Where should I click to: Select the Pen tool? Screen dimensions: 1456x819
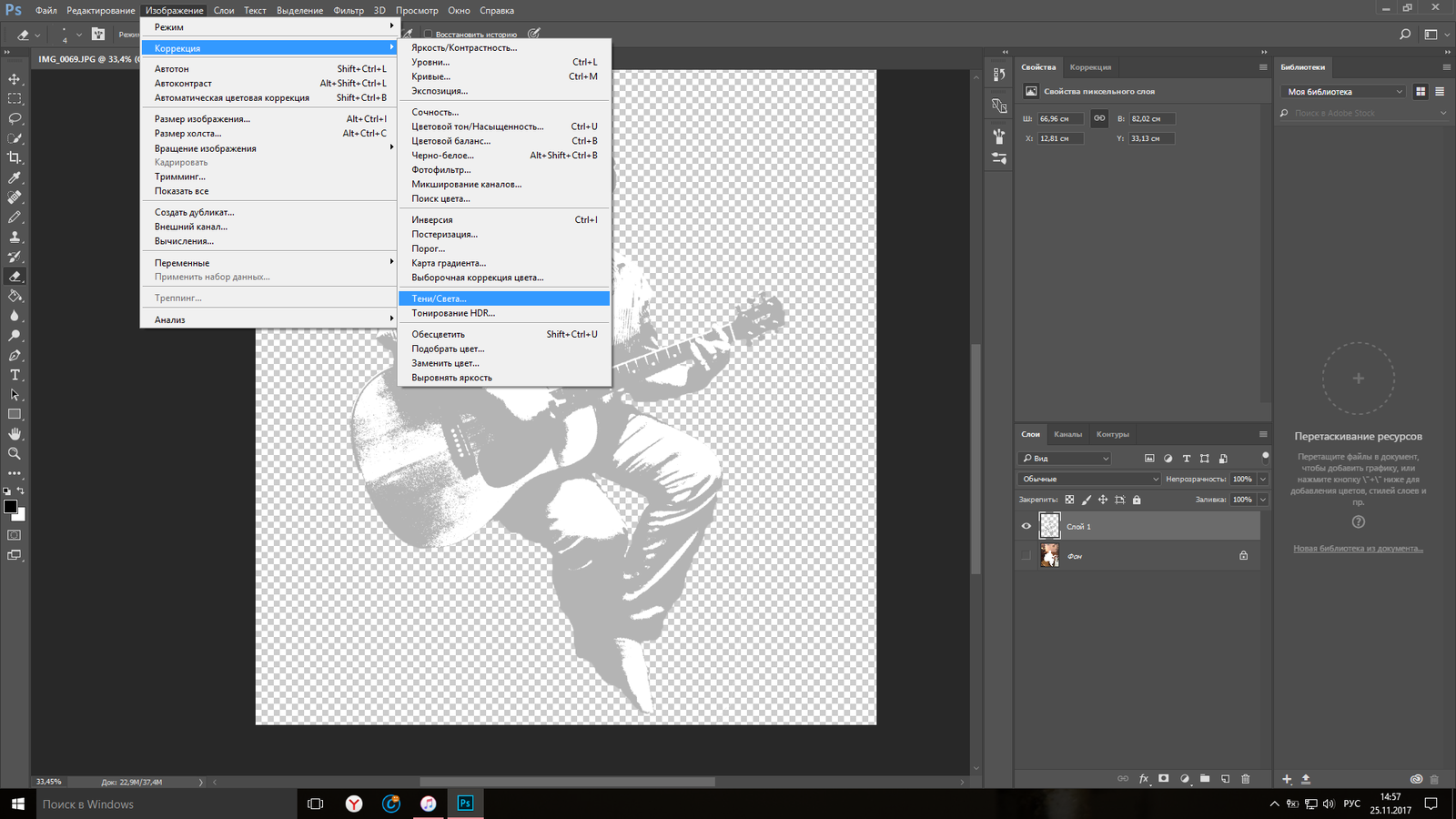coord(15,355)
